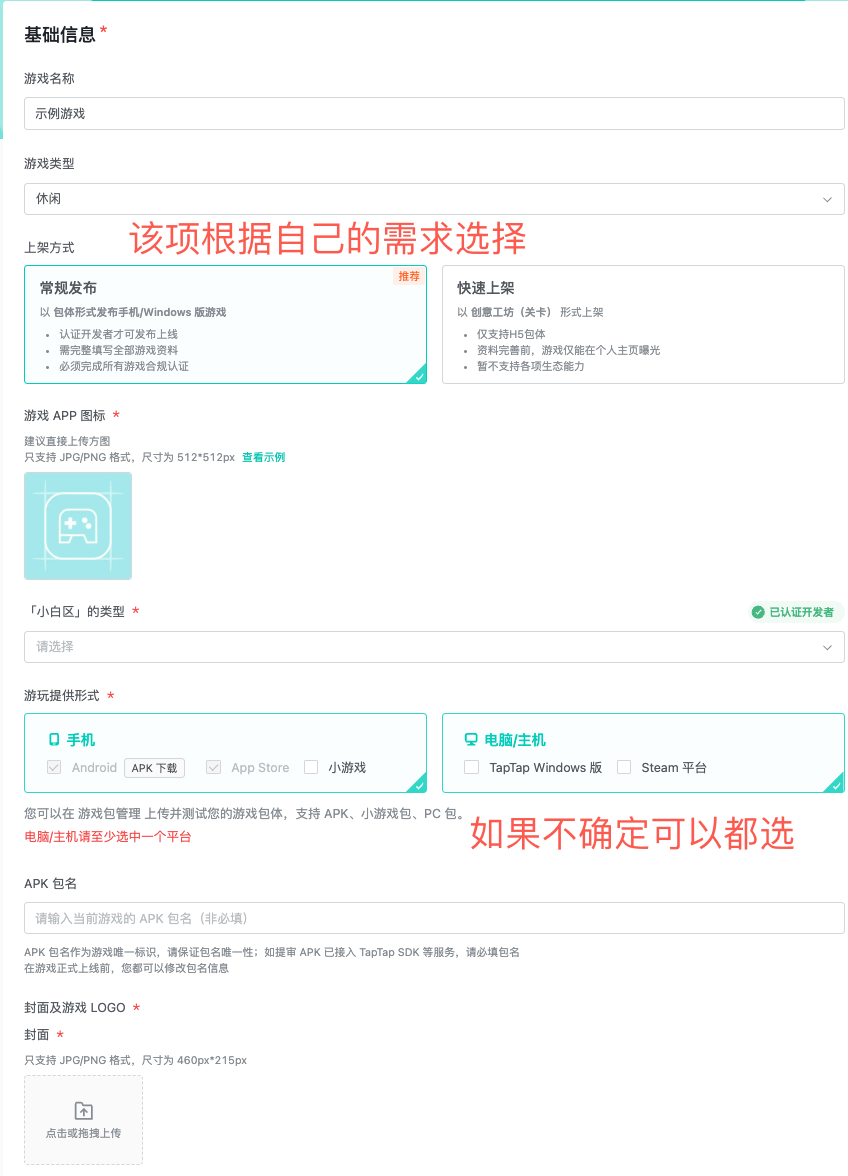848x1176 pixels.
Task: Click the 电脑/主机 platform card heading
Action: [515, 740]
